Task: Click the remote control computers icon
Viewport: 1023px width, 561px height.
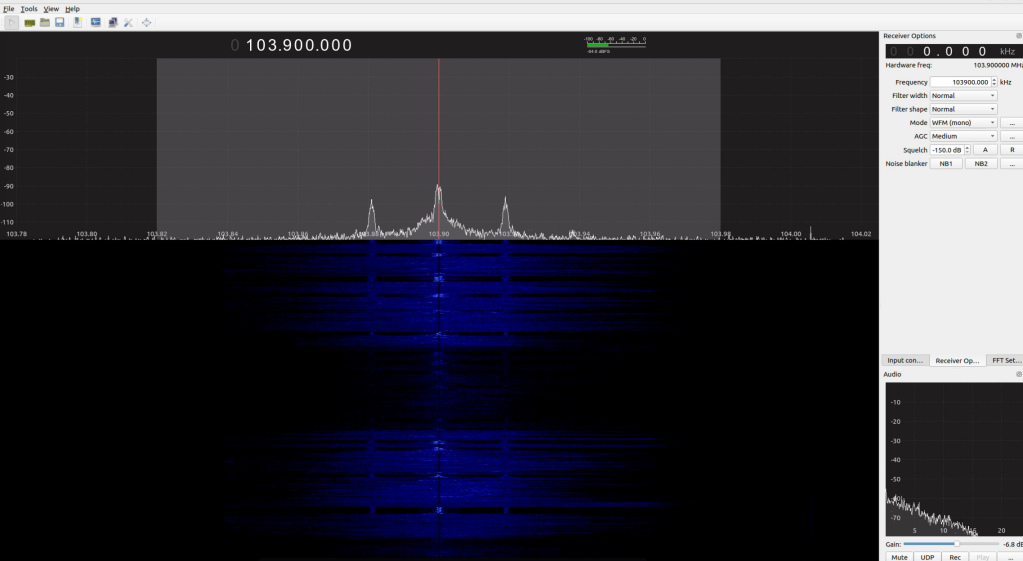Action: coord(112,22)
